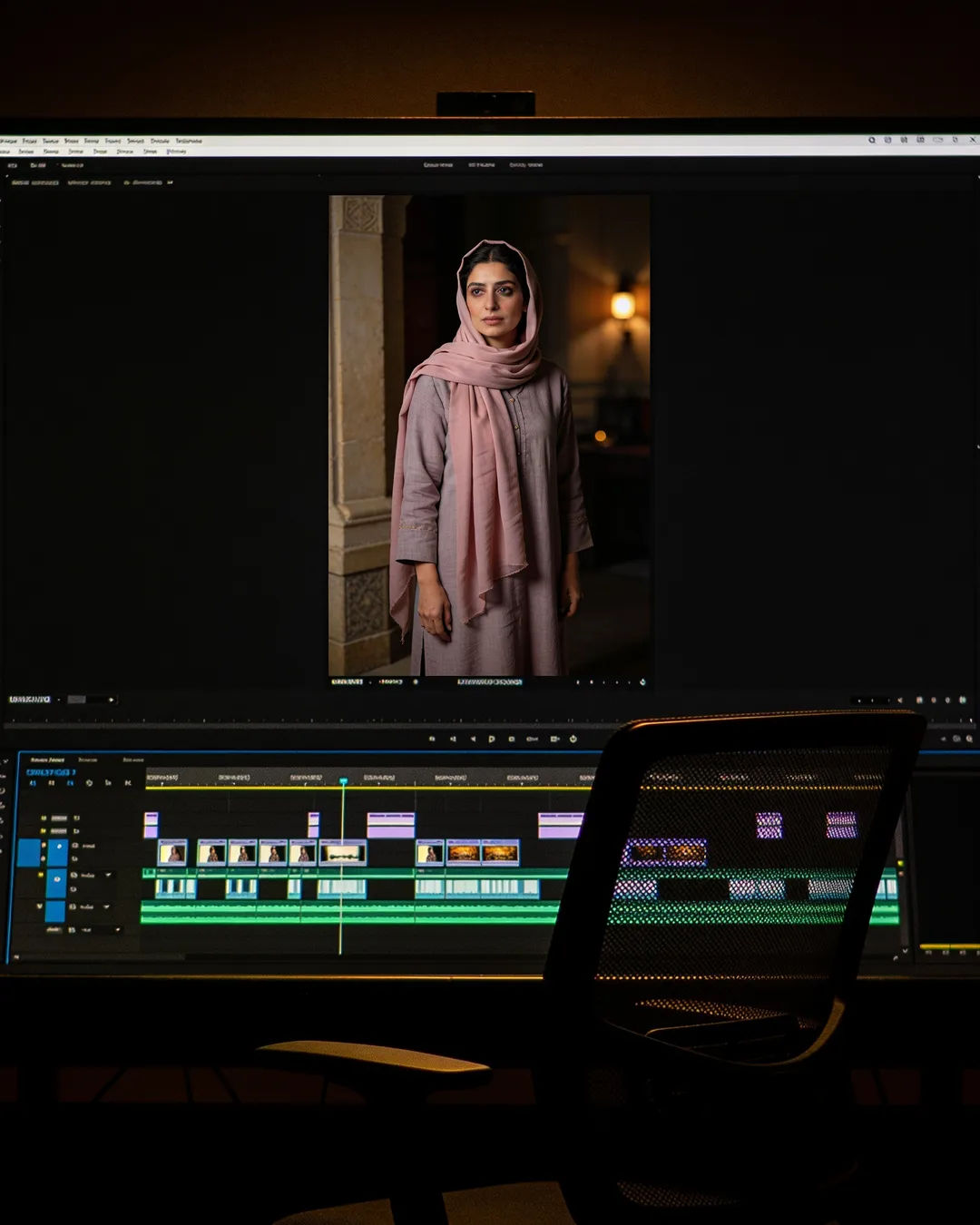This screenshot has width=980, height=1225.
Task: Select the second orange-toned video clip
Action: point(501,852)
